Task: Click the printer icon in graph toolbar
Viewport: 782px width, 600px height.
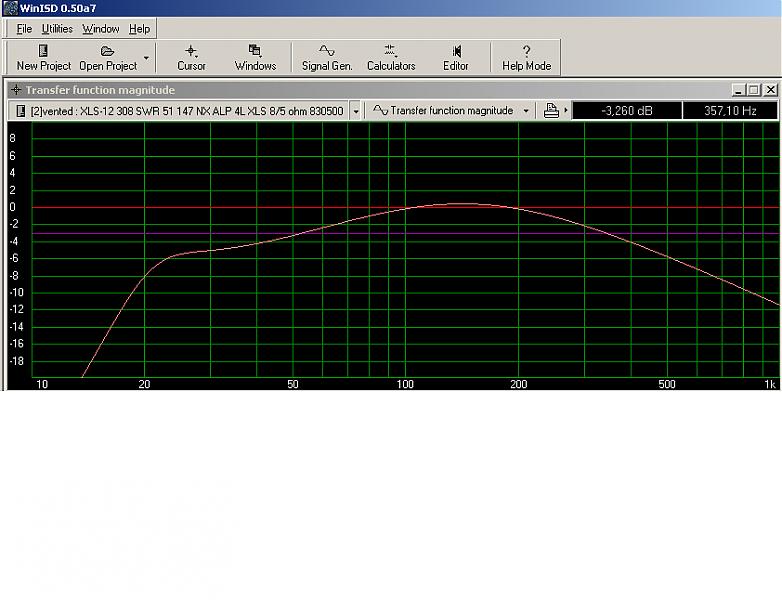Action: pos(551,111)
